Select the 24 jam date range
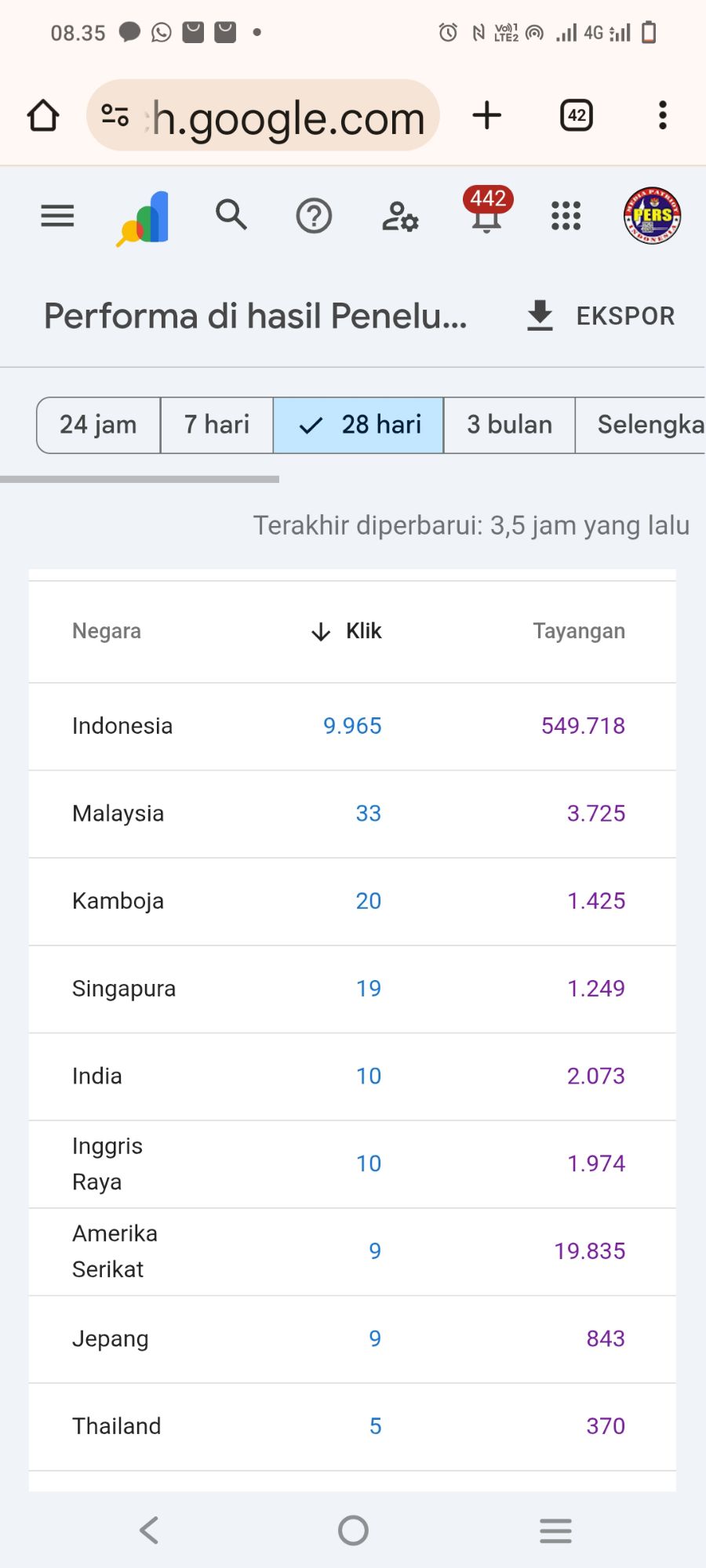Screen dimensions: 706x1568 click(98, 425)
